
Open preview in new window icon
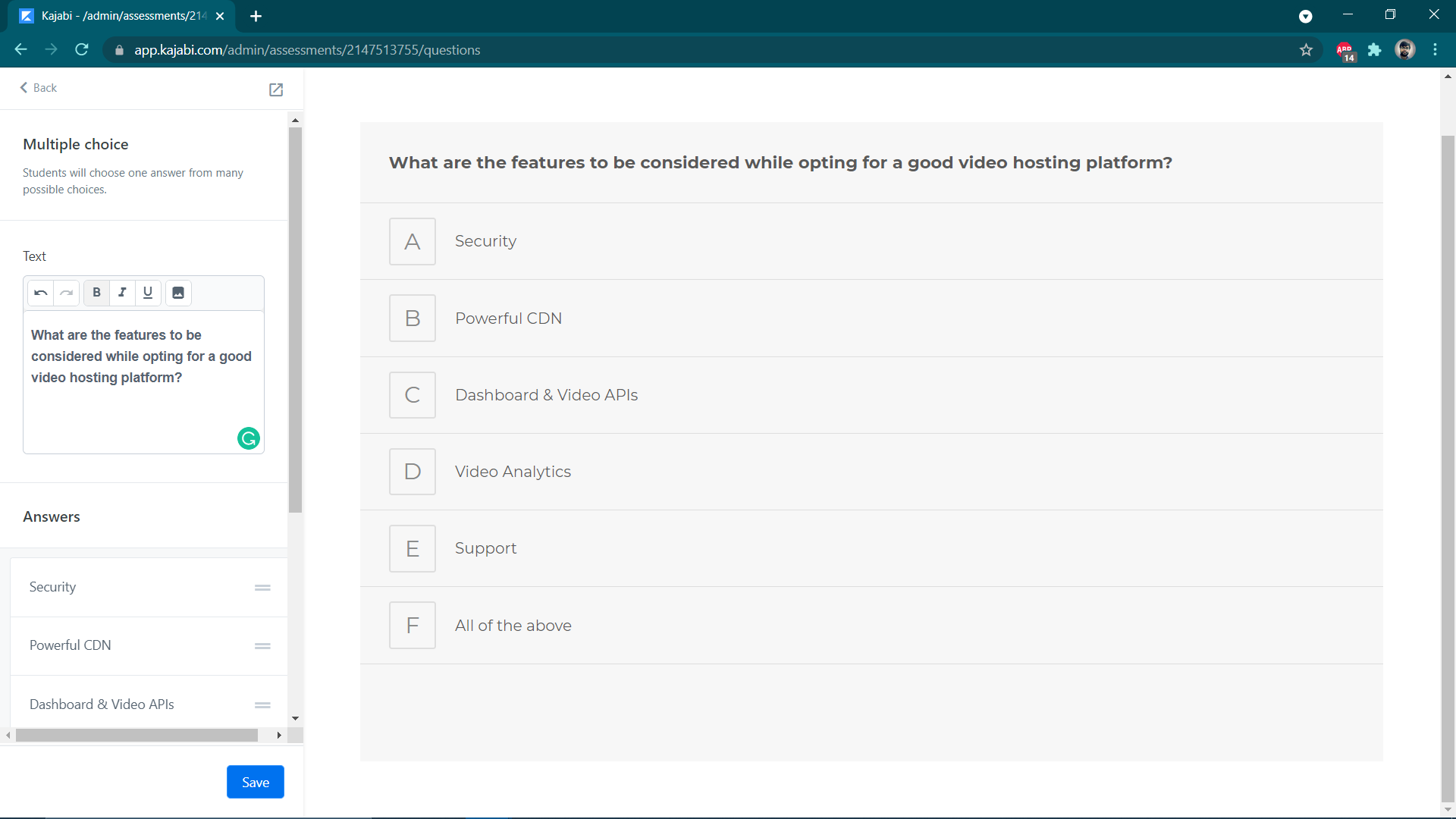[x=276, y=89]
